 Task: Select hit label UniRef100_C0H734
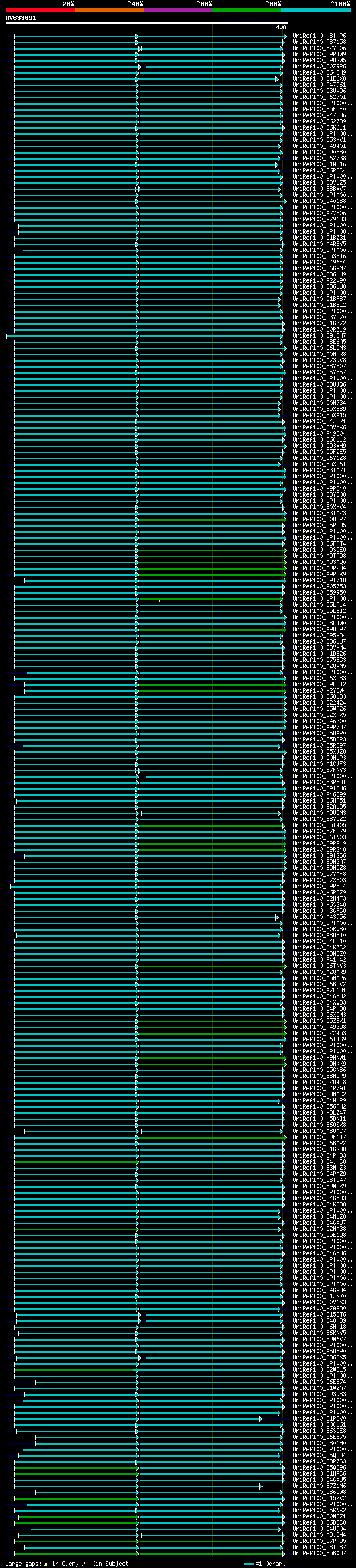319,403
